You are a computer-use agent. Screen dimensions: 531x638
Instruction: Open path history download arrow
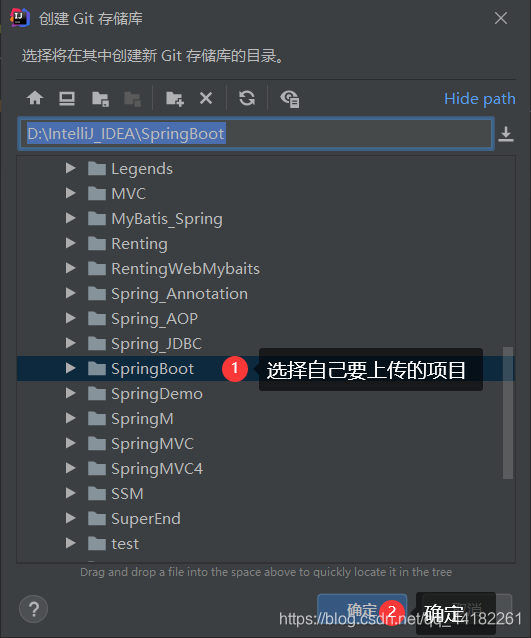tap(506, 134)
